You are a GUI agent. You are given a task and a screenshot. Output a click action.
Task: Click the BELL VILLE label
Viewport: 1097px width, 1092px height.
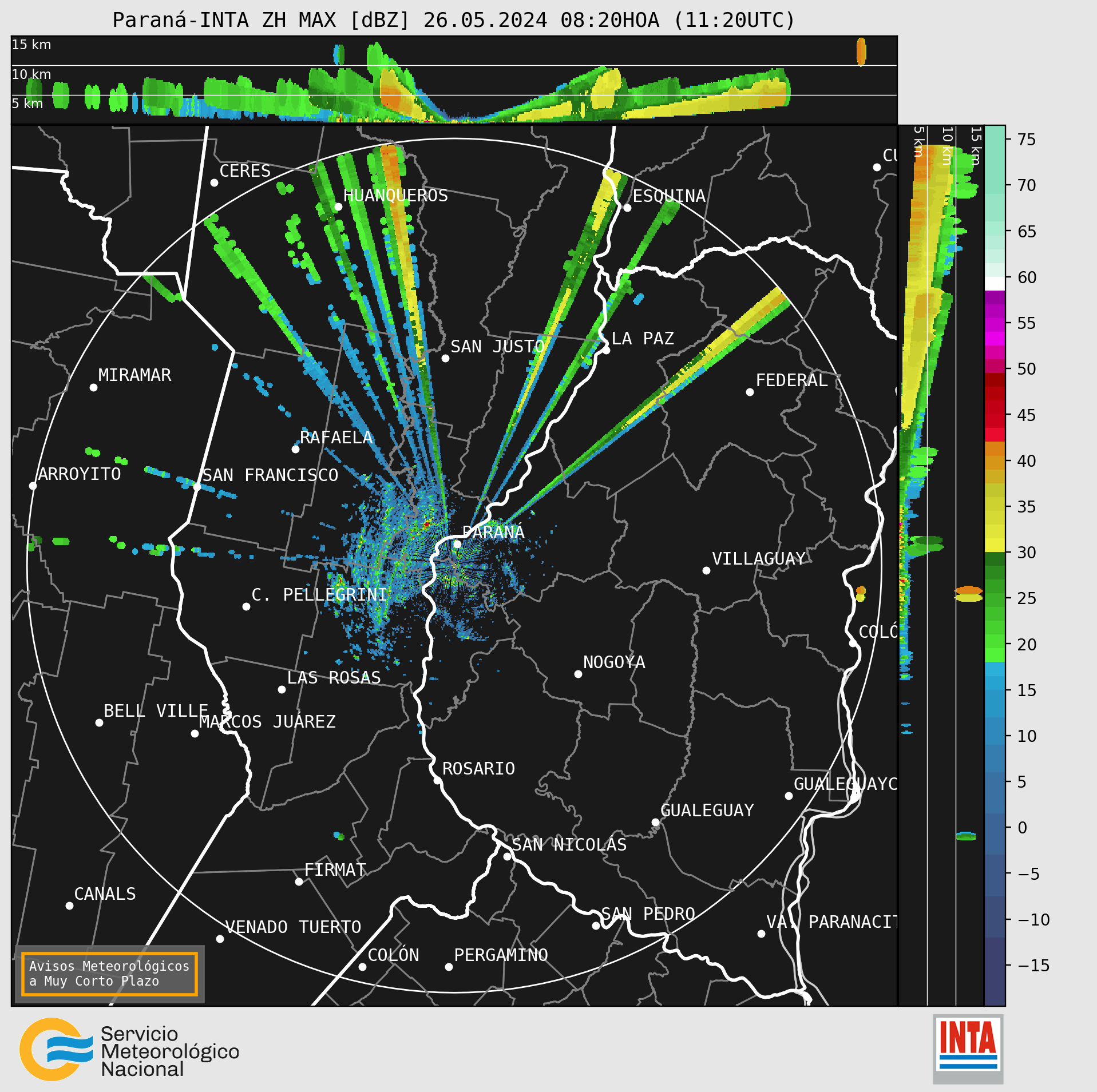[156, 711]
